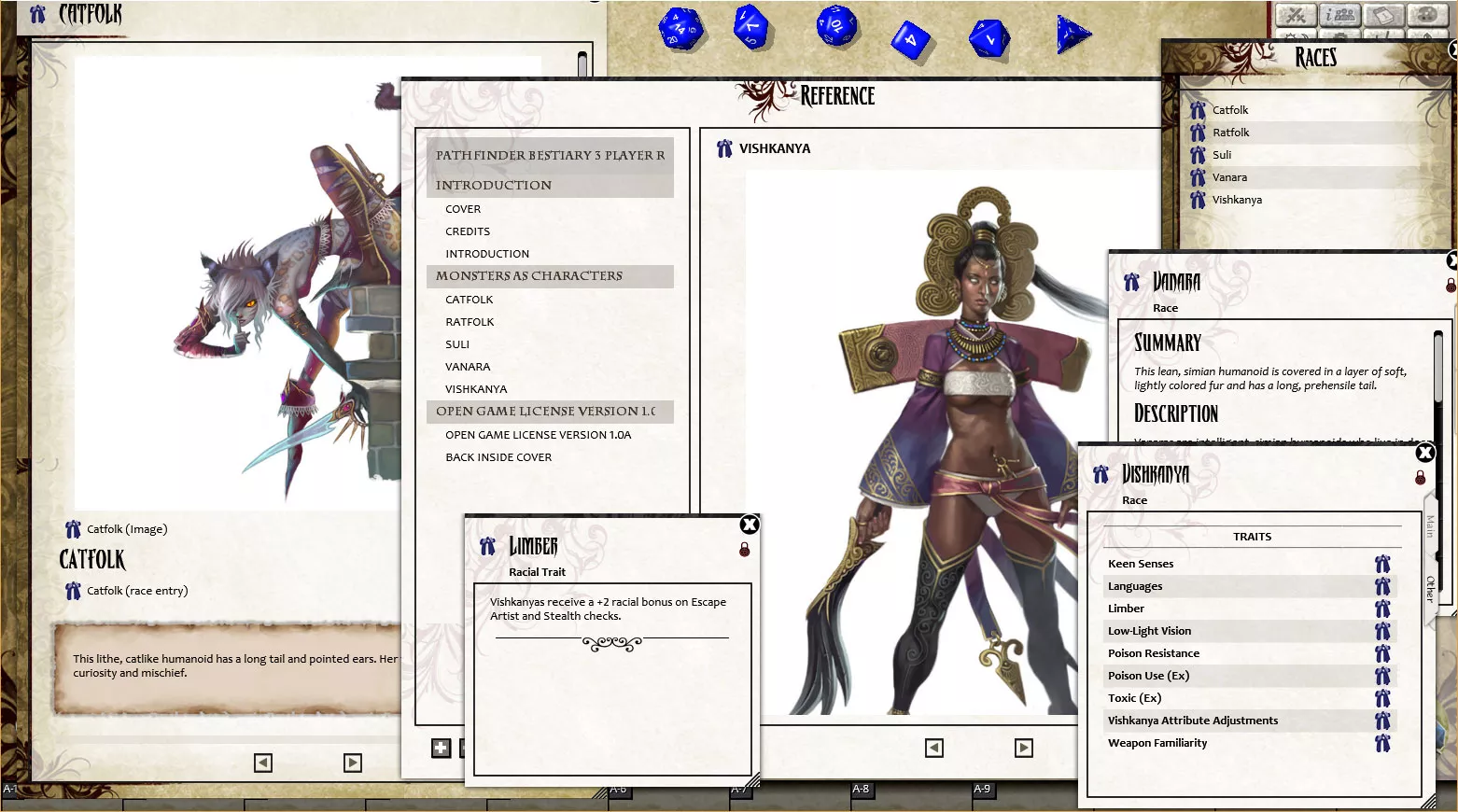Click Catfolk link icon in Races list
Image resolution: width=1458 pixels, height=812 pixels.
(1199, 110)
